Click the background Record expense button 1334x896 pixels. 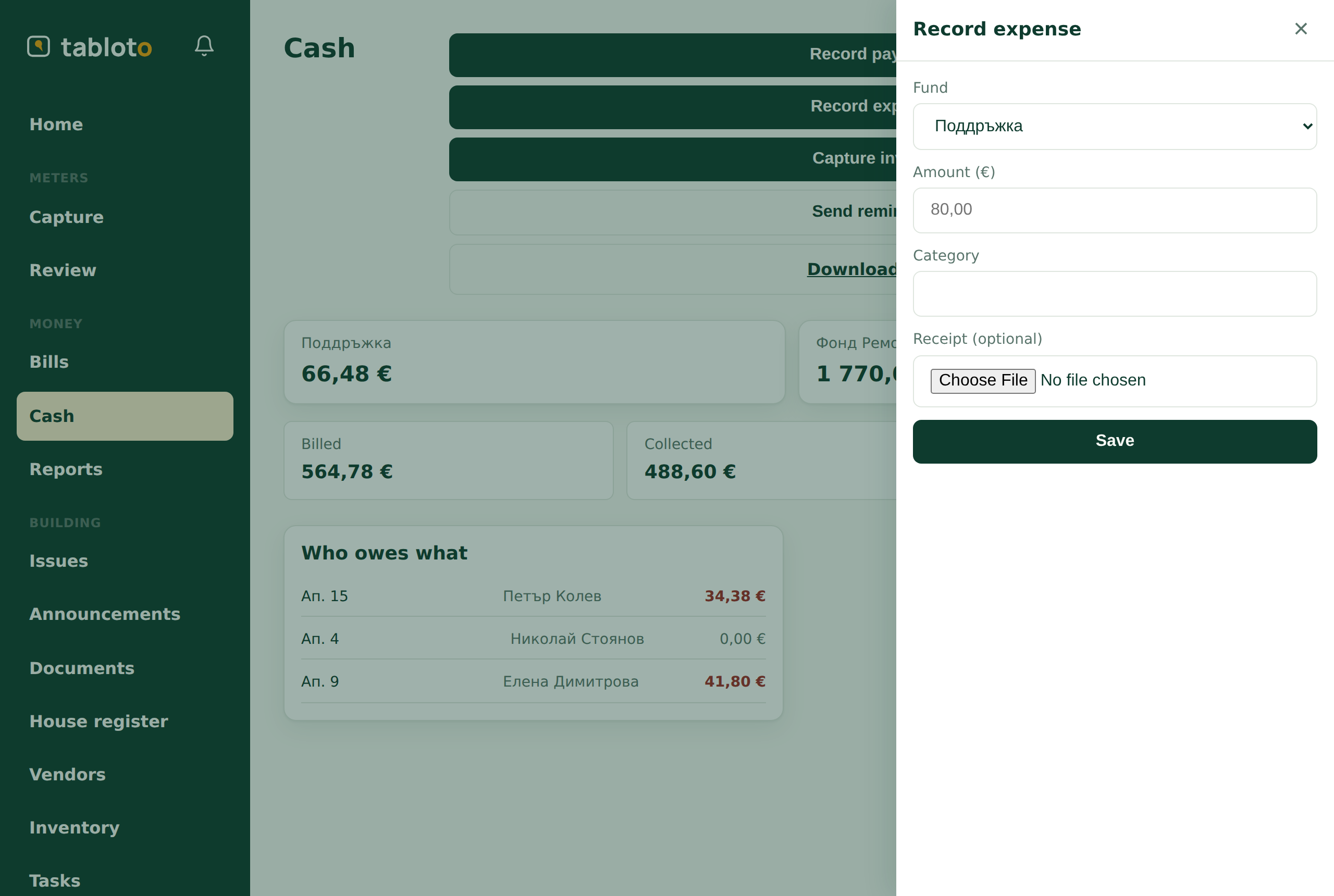[x=672, y=107]
